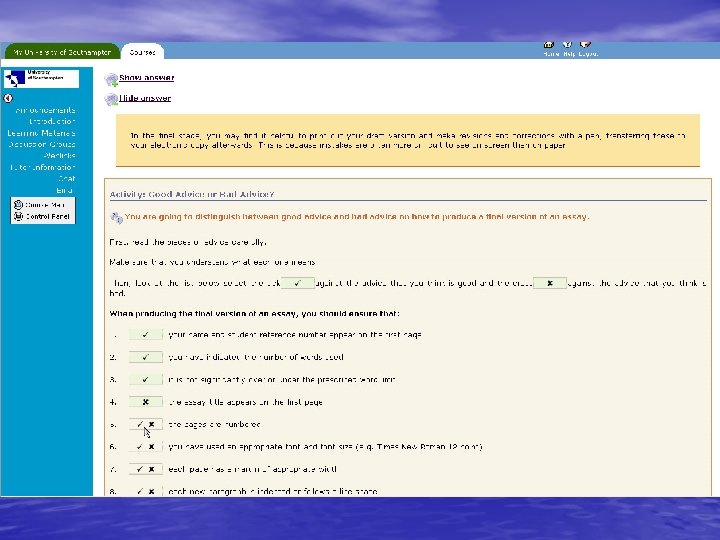The image size is (720, 540).
Task: Open Weblinks in the course menu
Action: pyautogui.click(x=60, y=156)
